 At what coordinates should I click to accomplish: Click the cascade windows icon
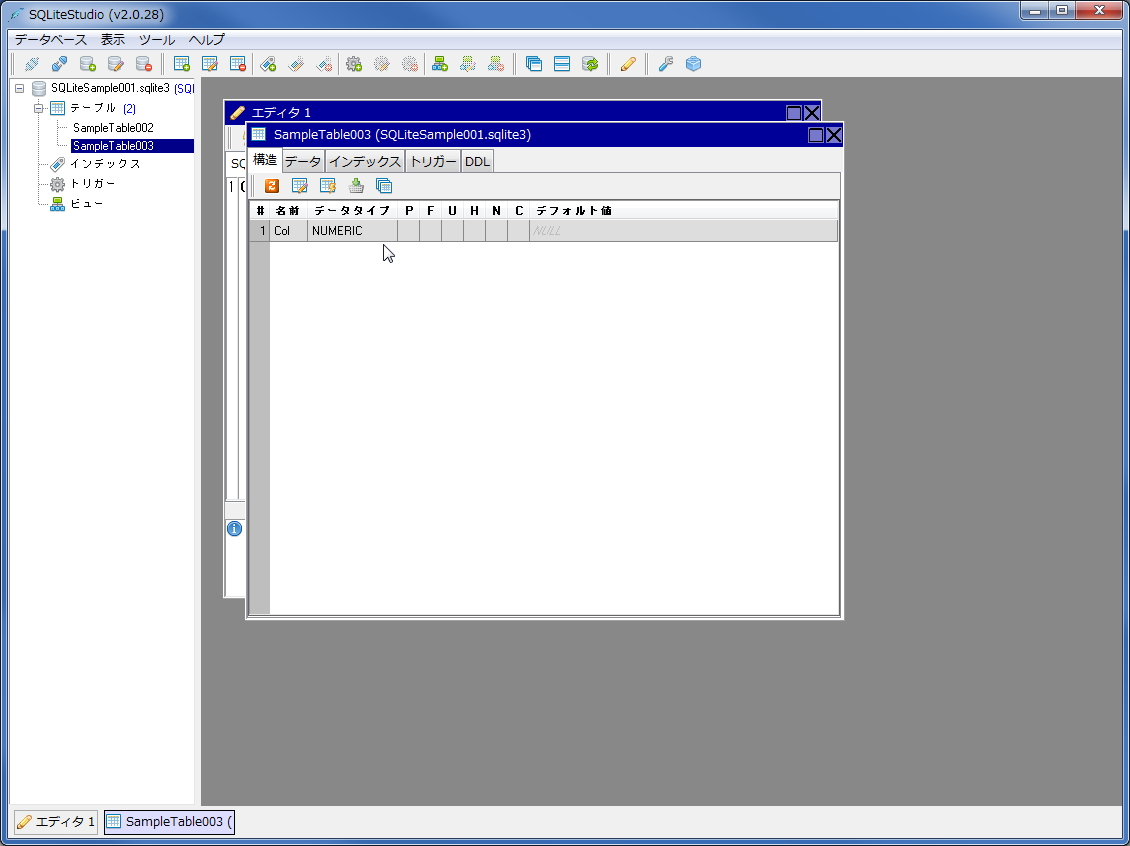[534, 64]
